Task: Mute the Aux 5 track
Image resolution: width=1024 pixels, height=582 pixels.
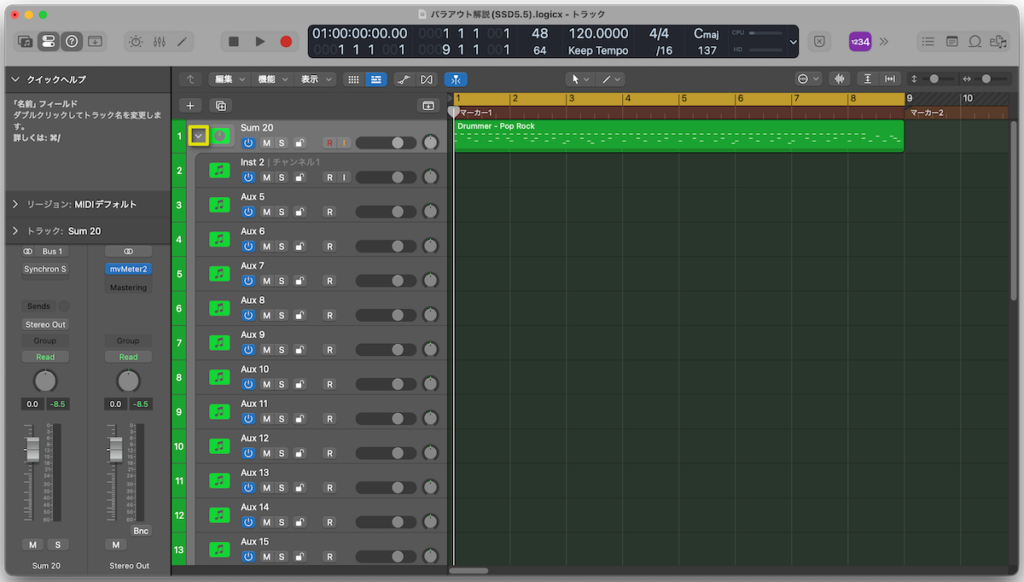Action: [x=266, y=212]
